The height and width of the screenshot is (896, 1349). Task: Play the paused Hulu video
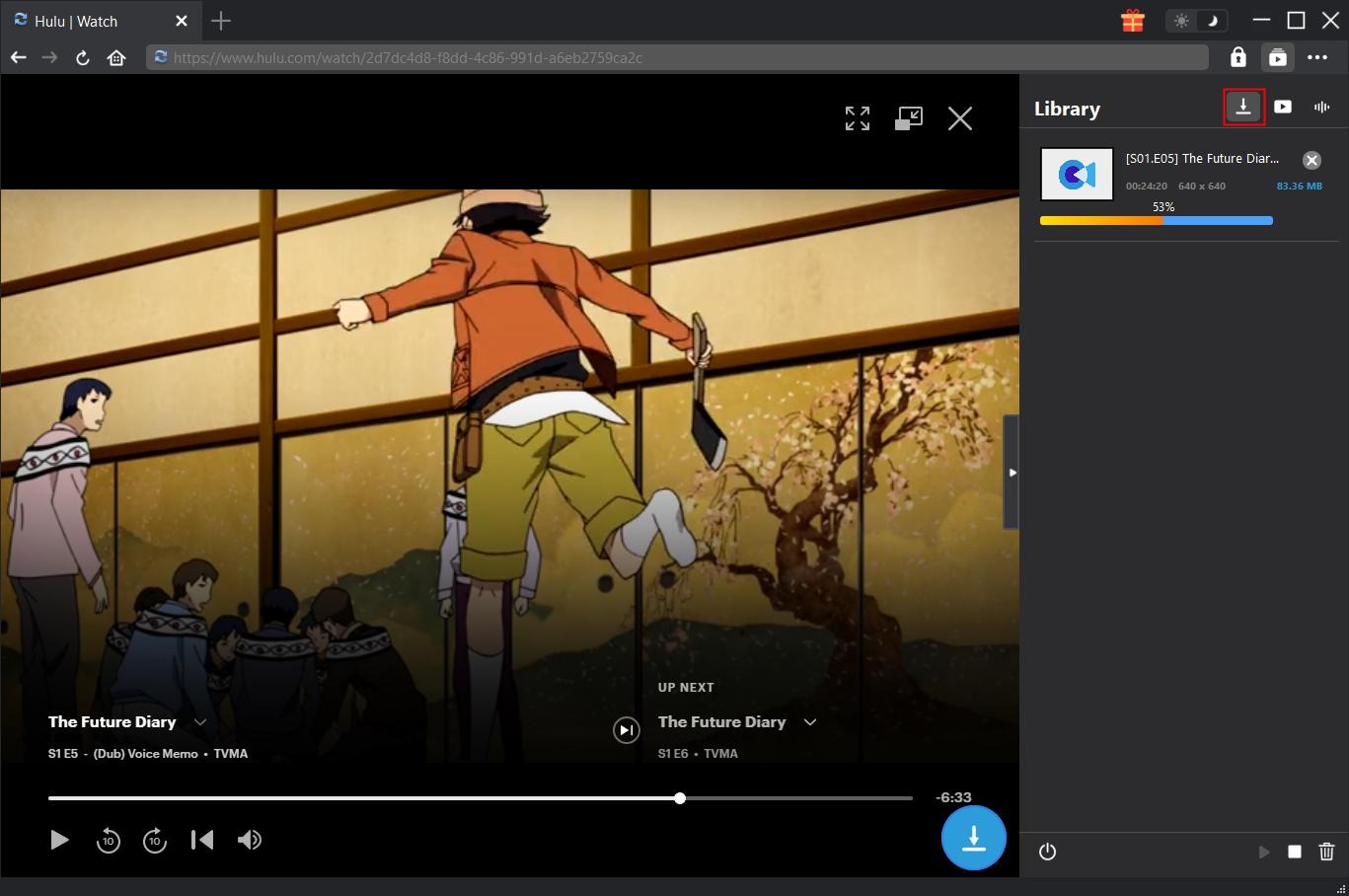pyautogui.click(x=59, y=840)
